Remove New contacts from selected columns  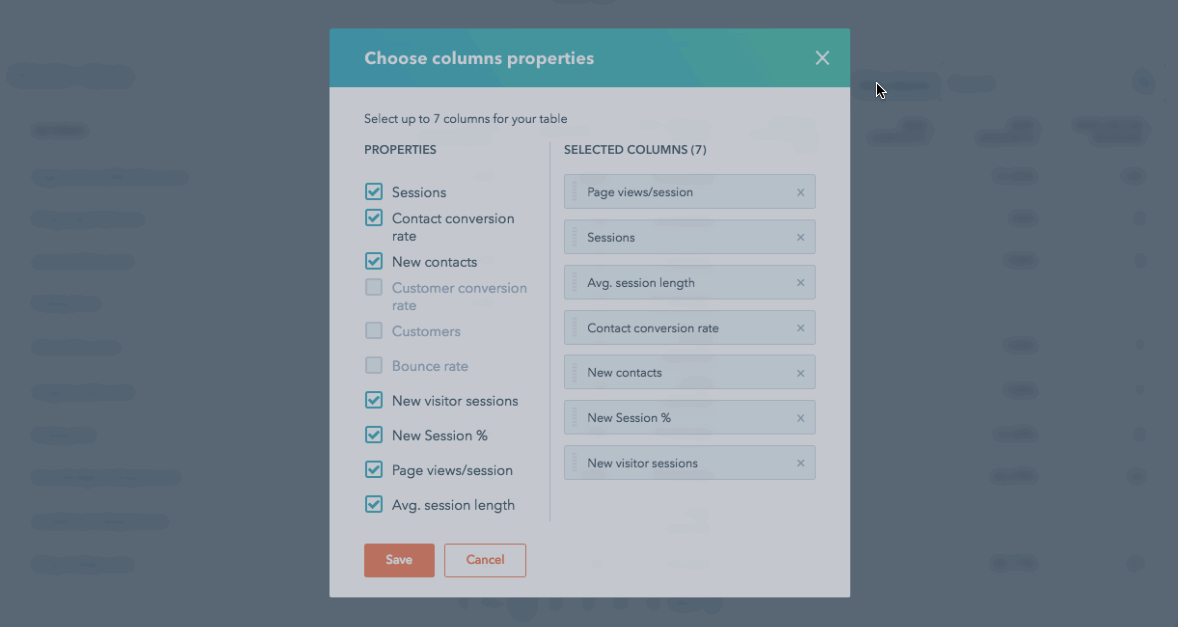pos(800,373)
